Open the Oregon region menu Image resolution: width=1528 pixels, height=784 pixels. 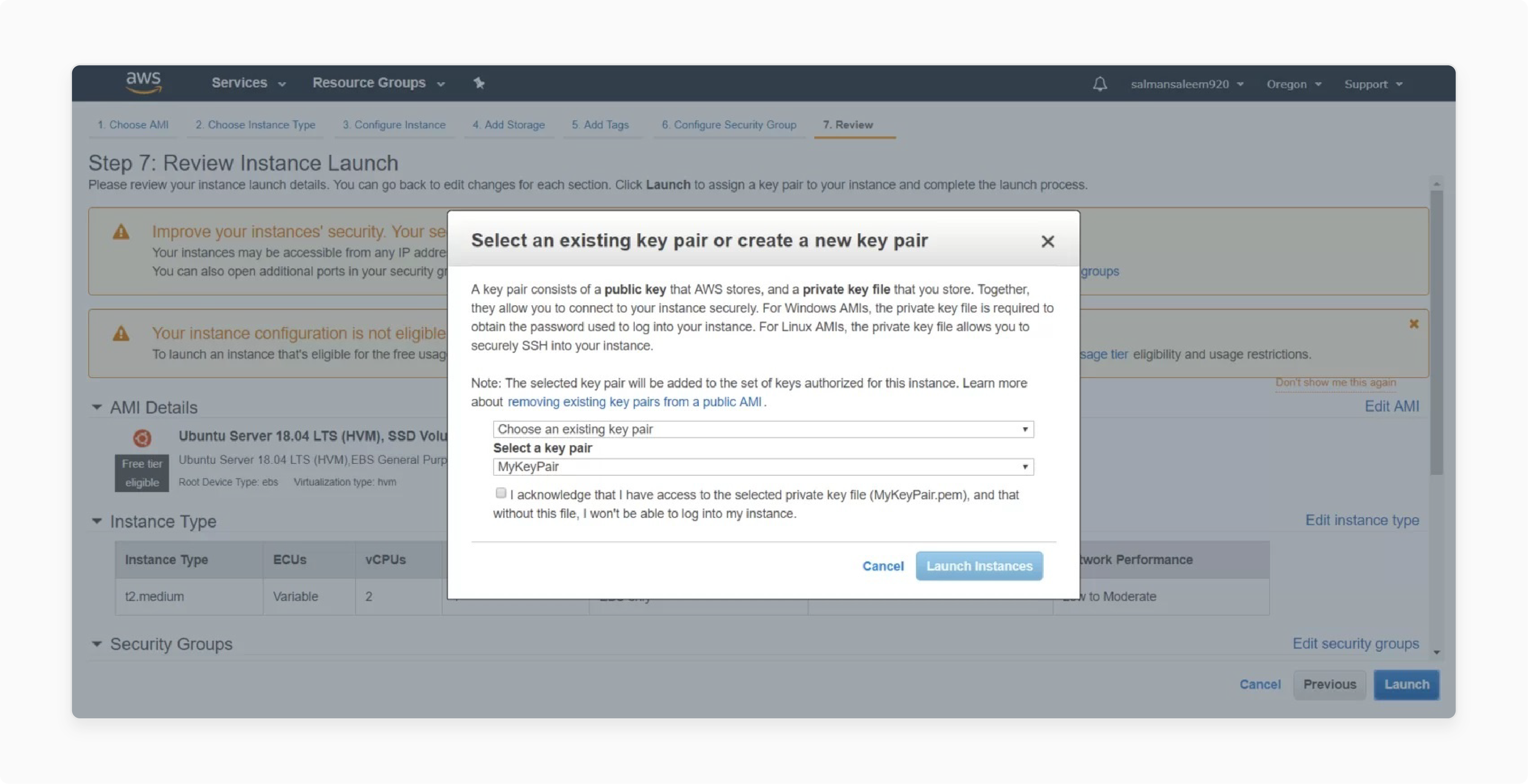point(1294,84)
